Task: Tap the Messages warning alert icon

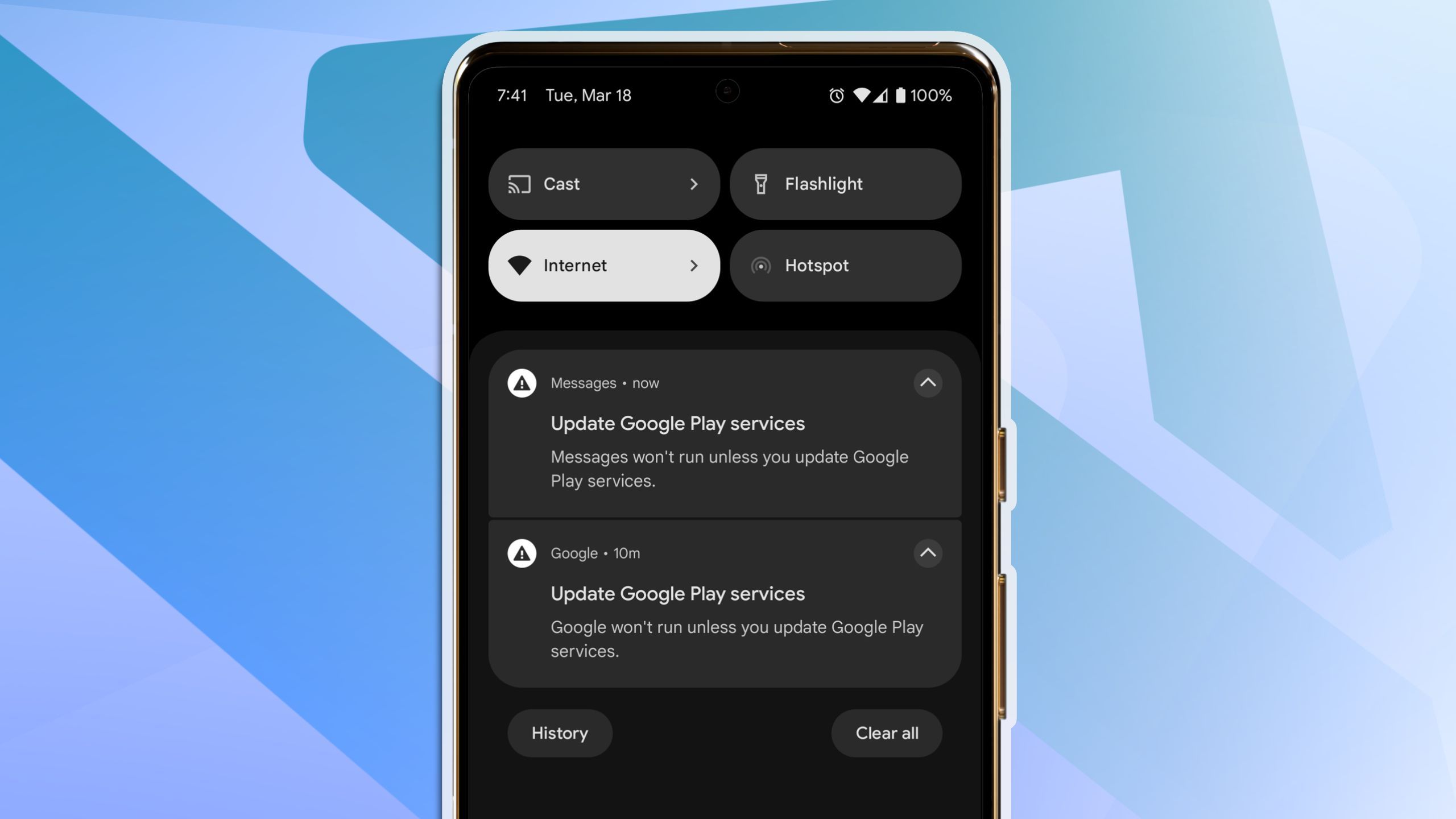Action: 521,383
